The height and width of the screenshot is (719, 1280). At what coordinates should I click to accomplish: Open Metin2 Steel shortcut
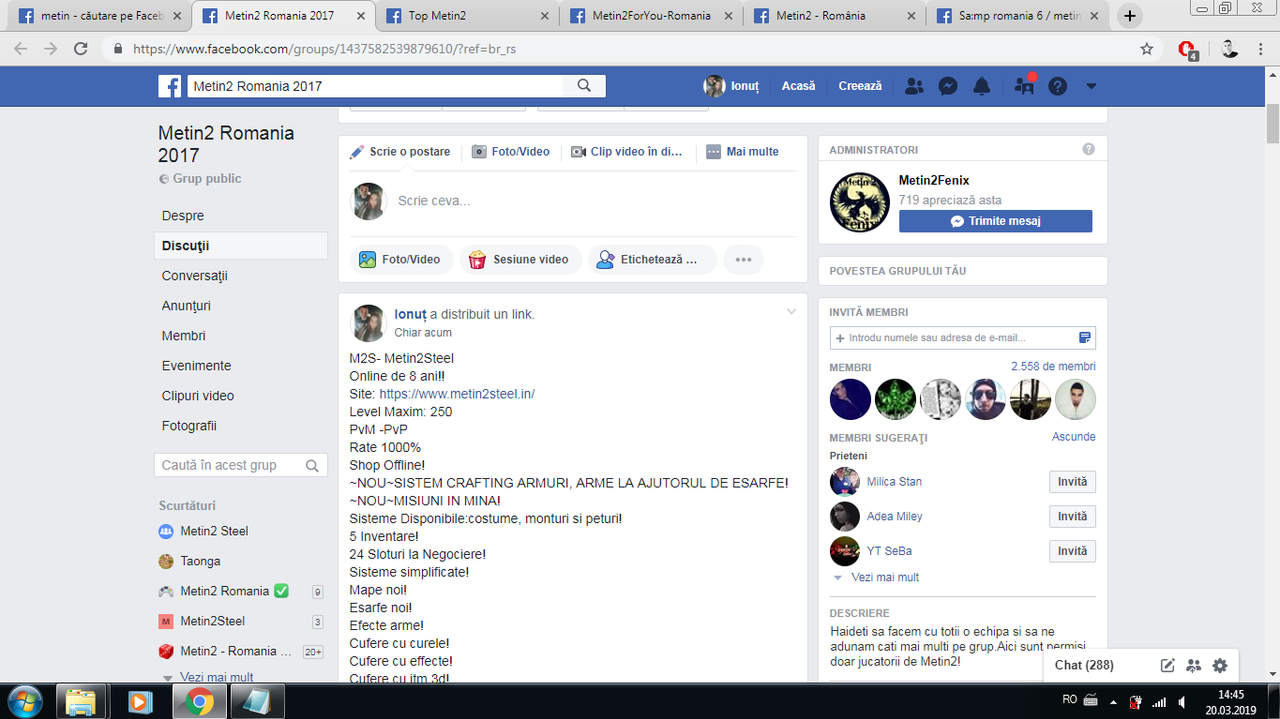click(214, 531)
